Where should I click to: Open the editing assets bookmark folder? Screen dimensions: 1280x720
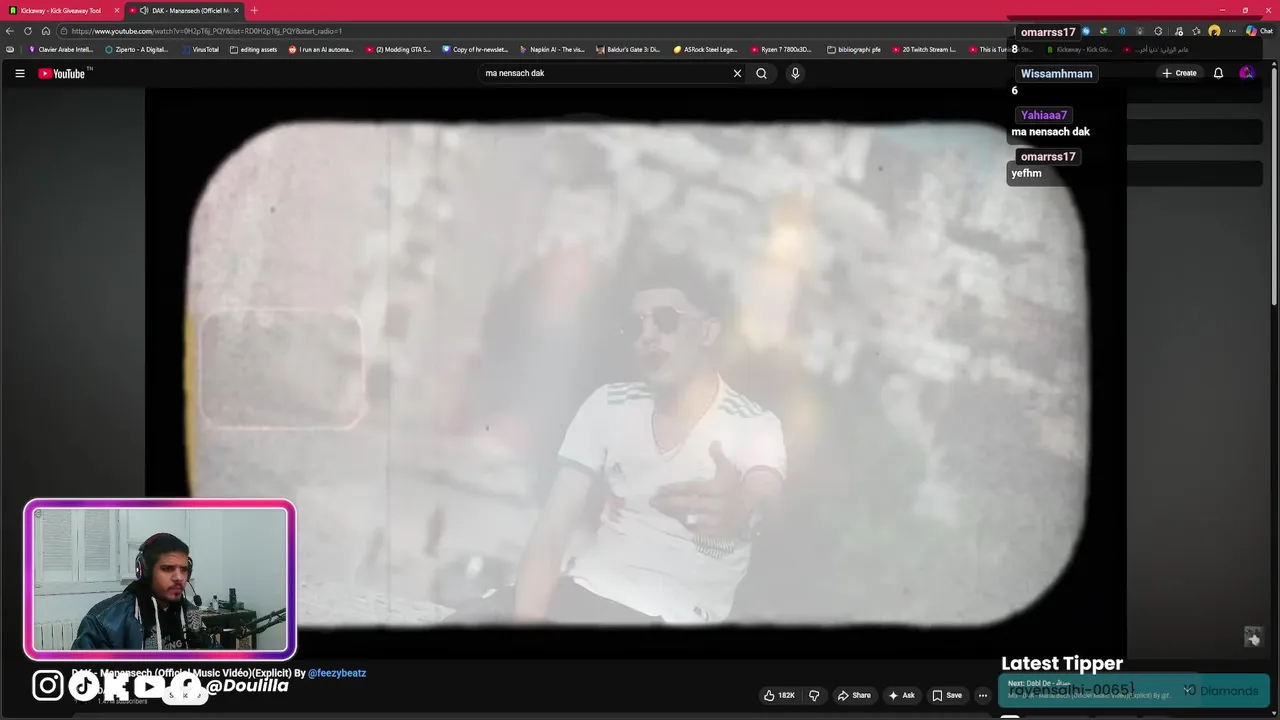pyautogui.click(x=254, y=49)
